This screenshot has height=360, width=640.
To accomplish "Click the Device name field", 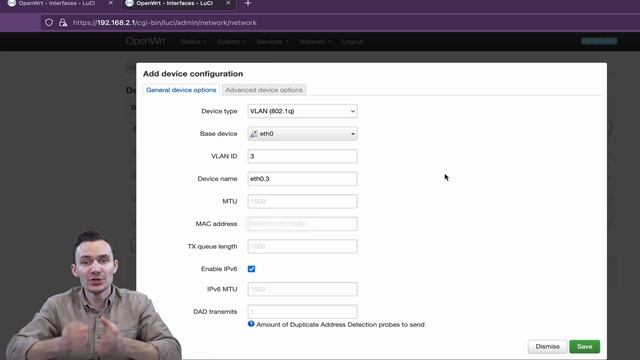I will (302, 179).
